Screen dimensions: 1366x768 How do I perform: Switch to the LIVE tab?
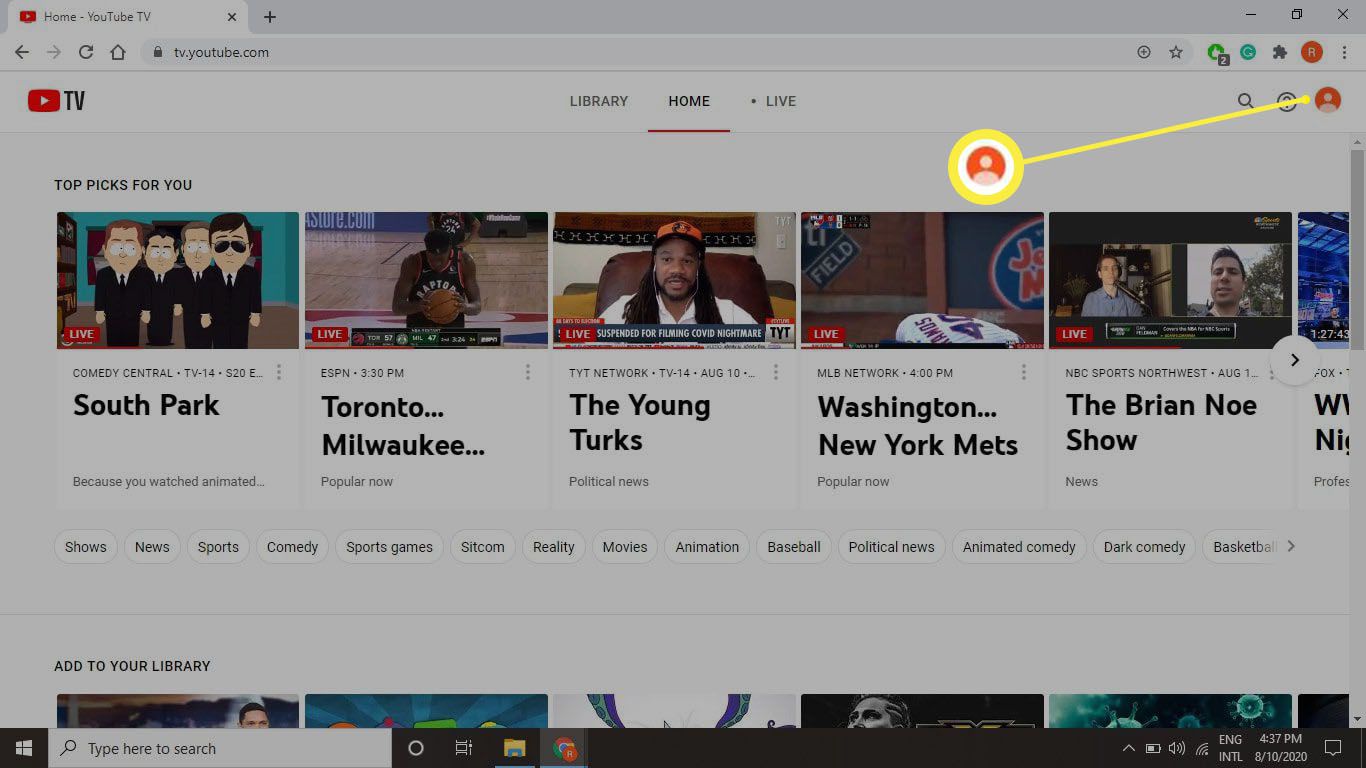774,101
